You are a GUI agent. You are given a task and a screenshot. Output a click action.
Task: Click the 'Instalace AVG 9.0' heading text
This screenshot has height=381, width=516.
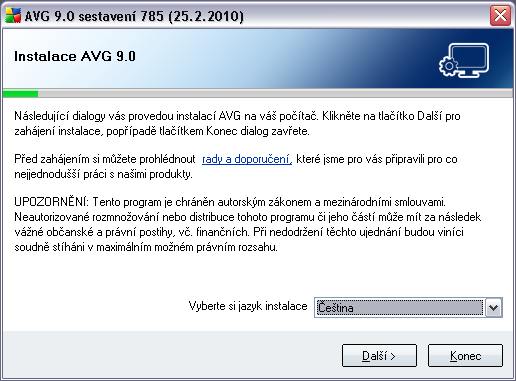coord(75,56)
